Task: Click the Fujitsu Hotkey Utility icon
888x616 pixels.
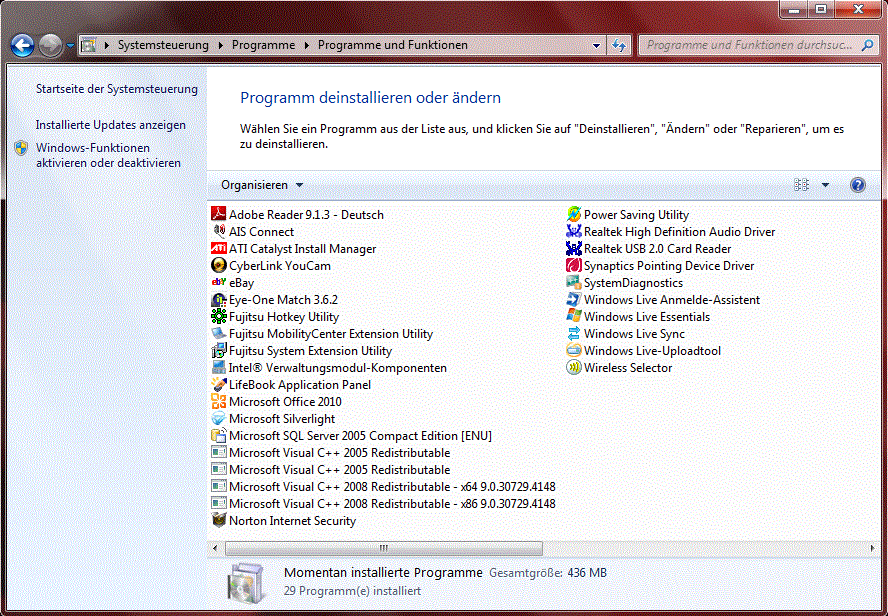Action: tap(219, 316)
